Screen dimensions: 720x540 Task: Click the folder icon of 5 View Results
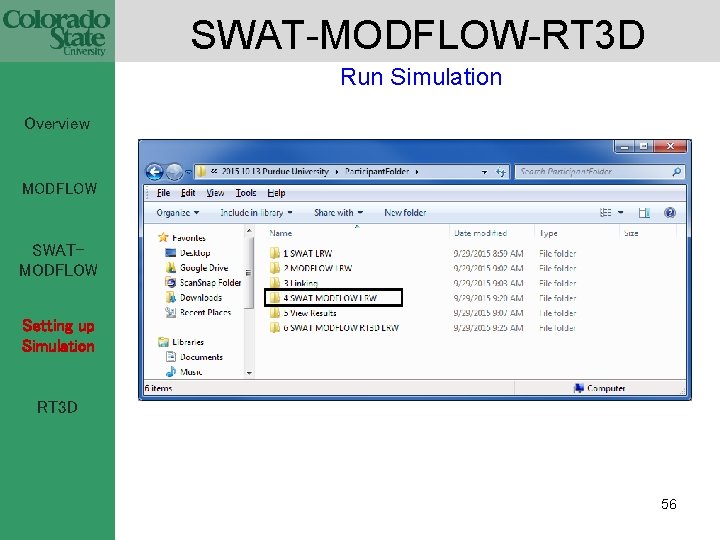[275, 313]
